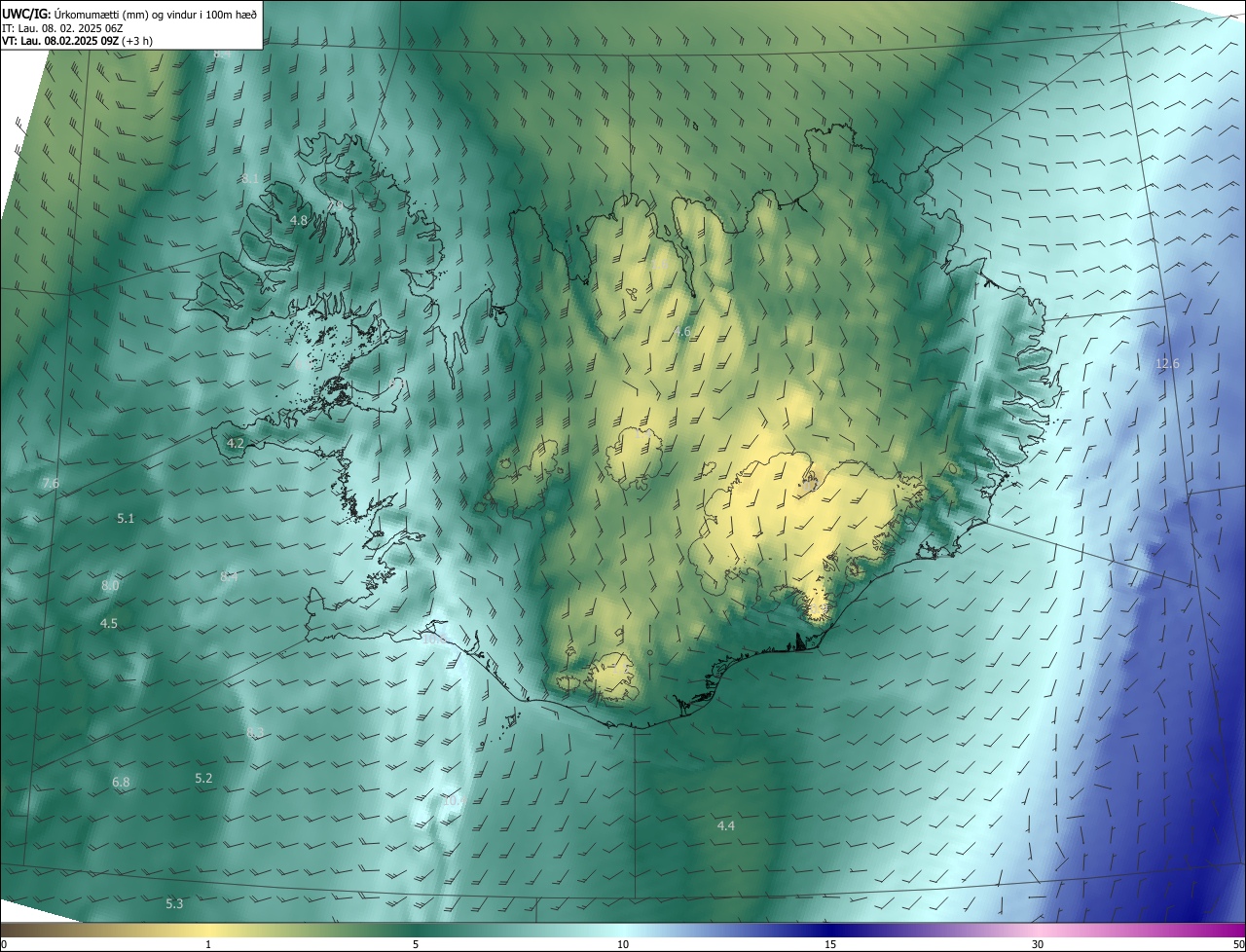Click the 30 tick on the color scale
Image resolution: width=1246 pixels, height=952 pixels.
(1038, 945)
